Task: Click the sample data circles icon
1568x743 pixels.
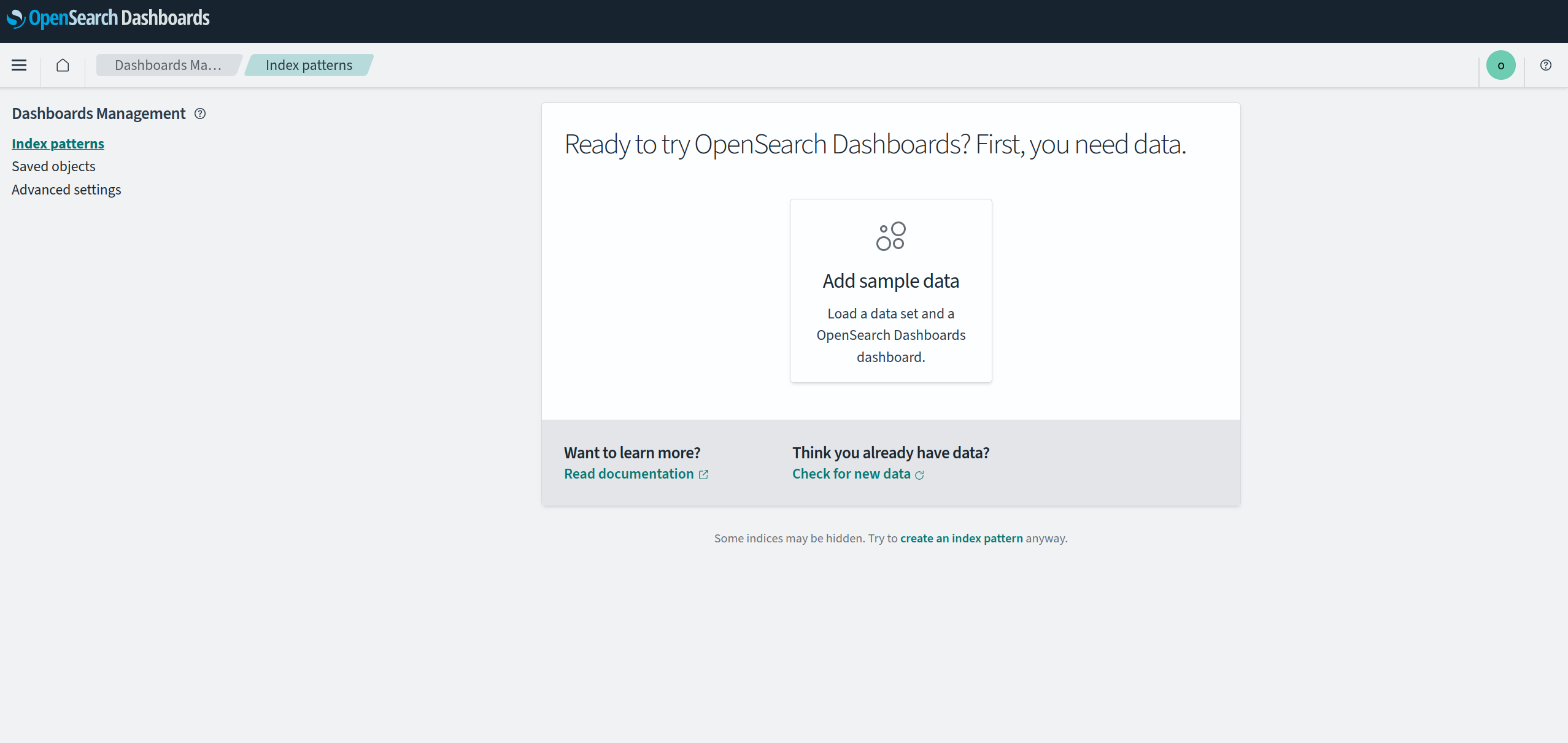Action: point(890,236)
